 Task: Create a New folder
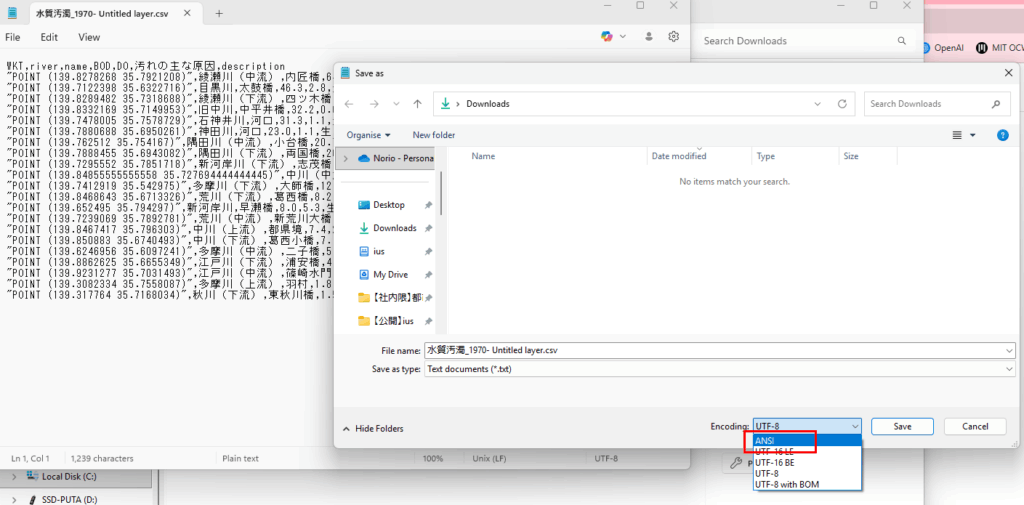(433, 135)
